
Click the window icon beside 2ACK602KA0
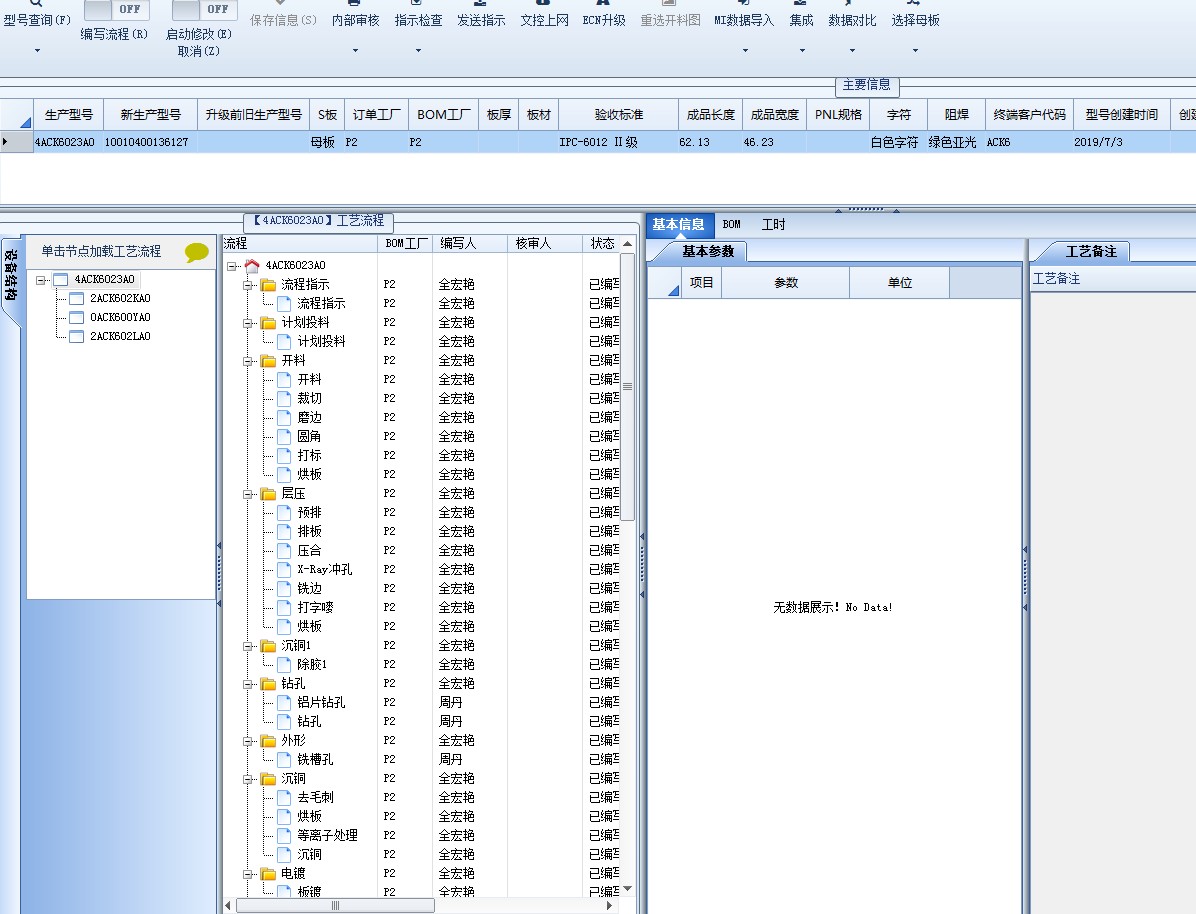(76, 298)
